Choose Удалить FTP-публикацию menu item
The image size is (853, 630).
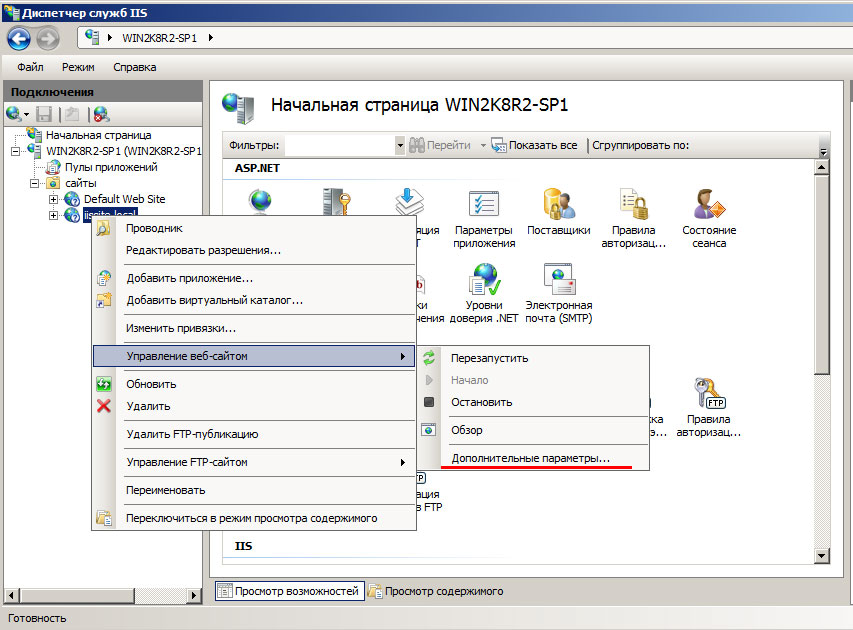coord(254,434)
